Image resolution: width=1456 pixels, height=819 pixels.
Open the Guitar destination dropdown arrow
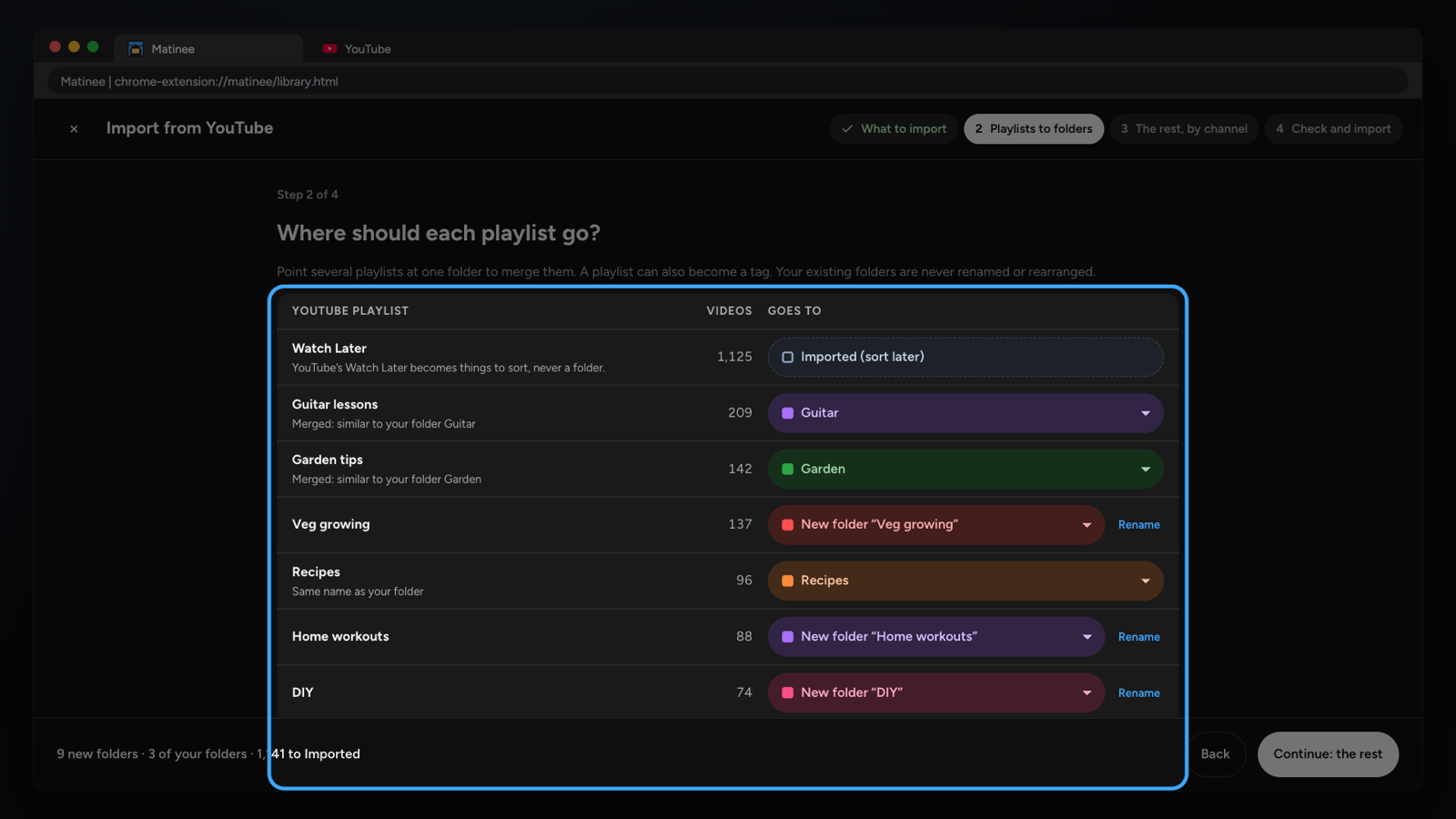click(1146, 413)
